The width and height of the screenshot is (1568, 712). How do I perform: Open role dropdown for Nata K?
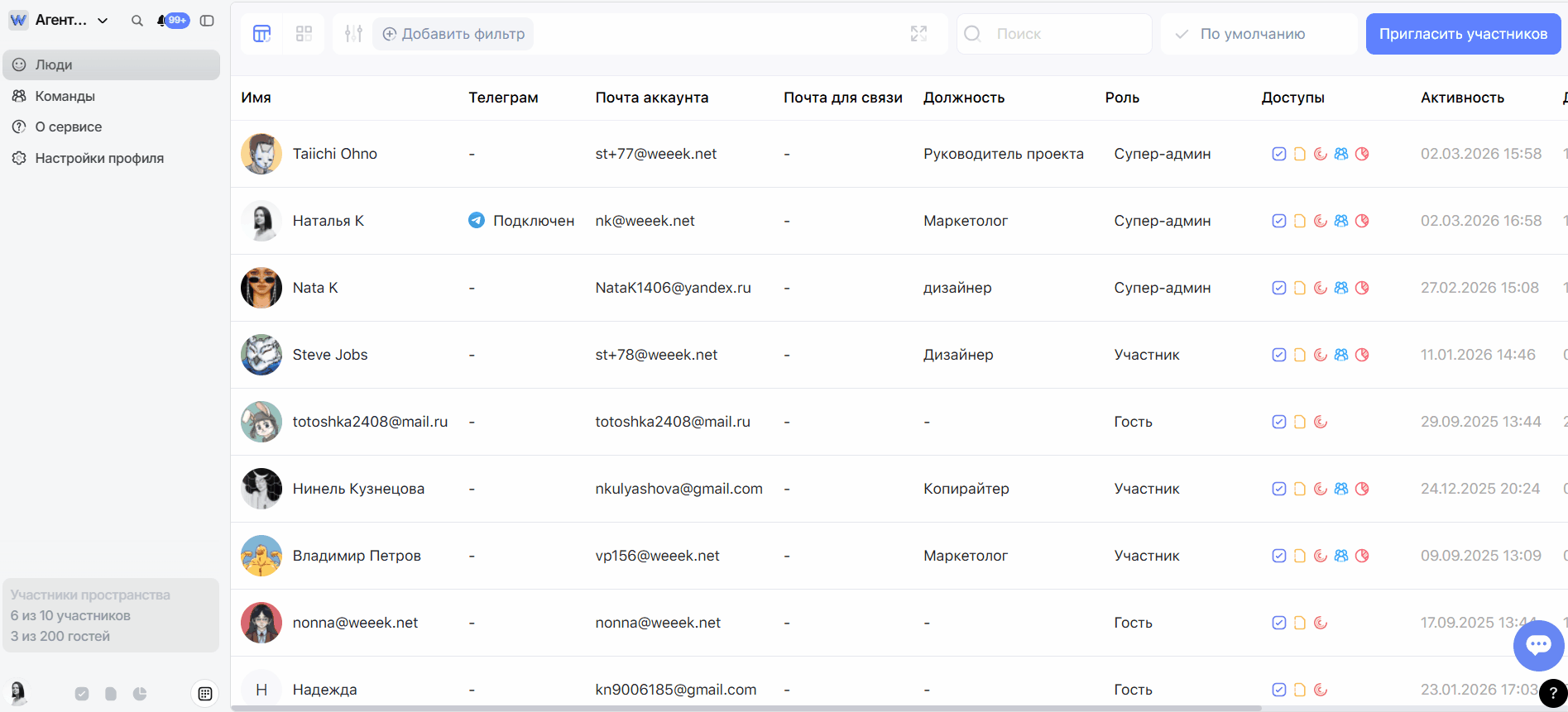click(x=1162, y=288)
